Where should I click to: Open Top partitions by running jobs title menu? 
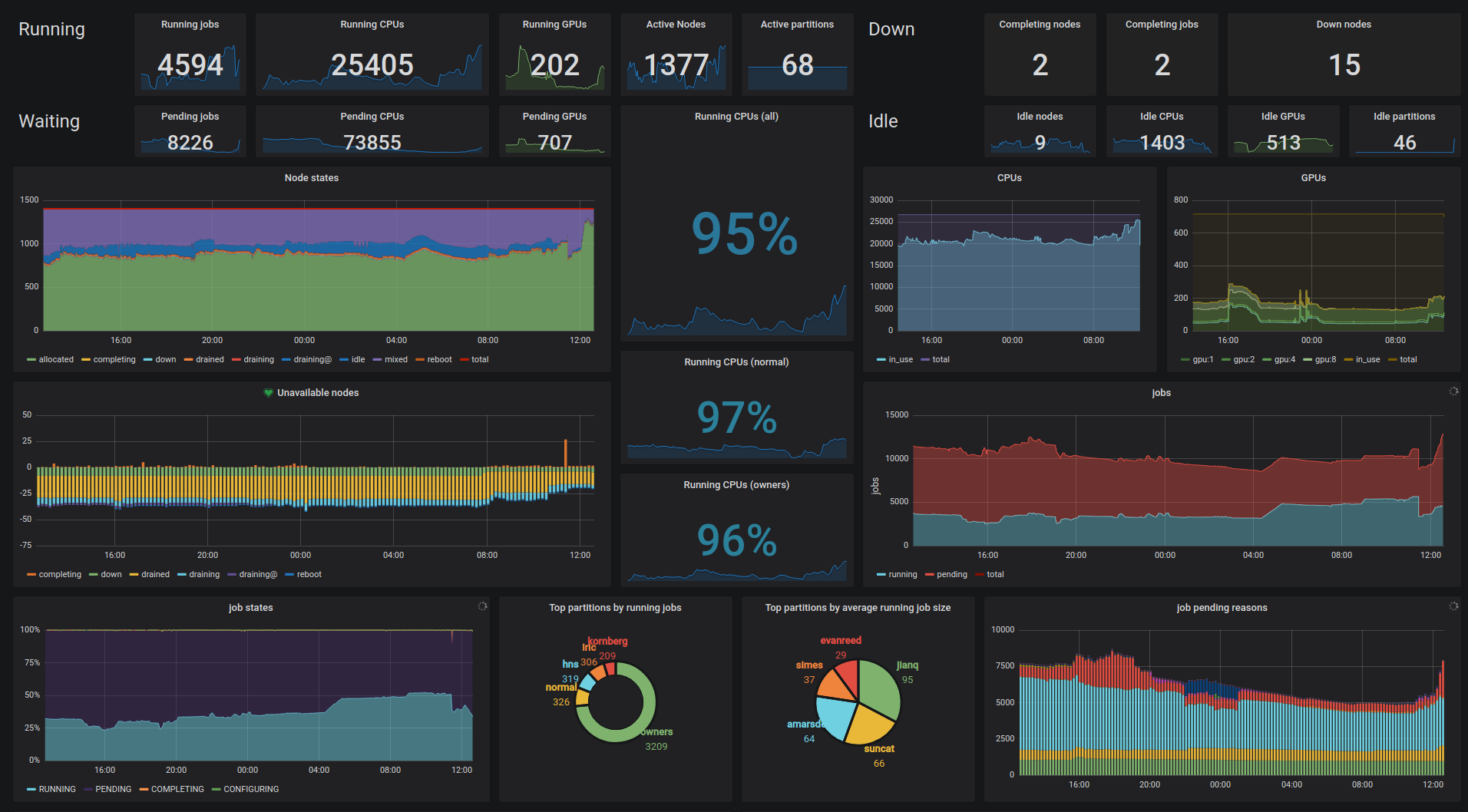point(615,608)
